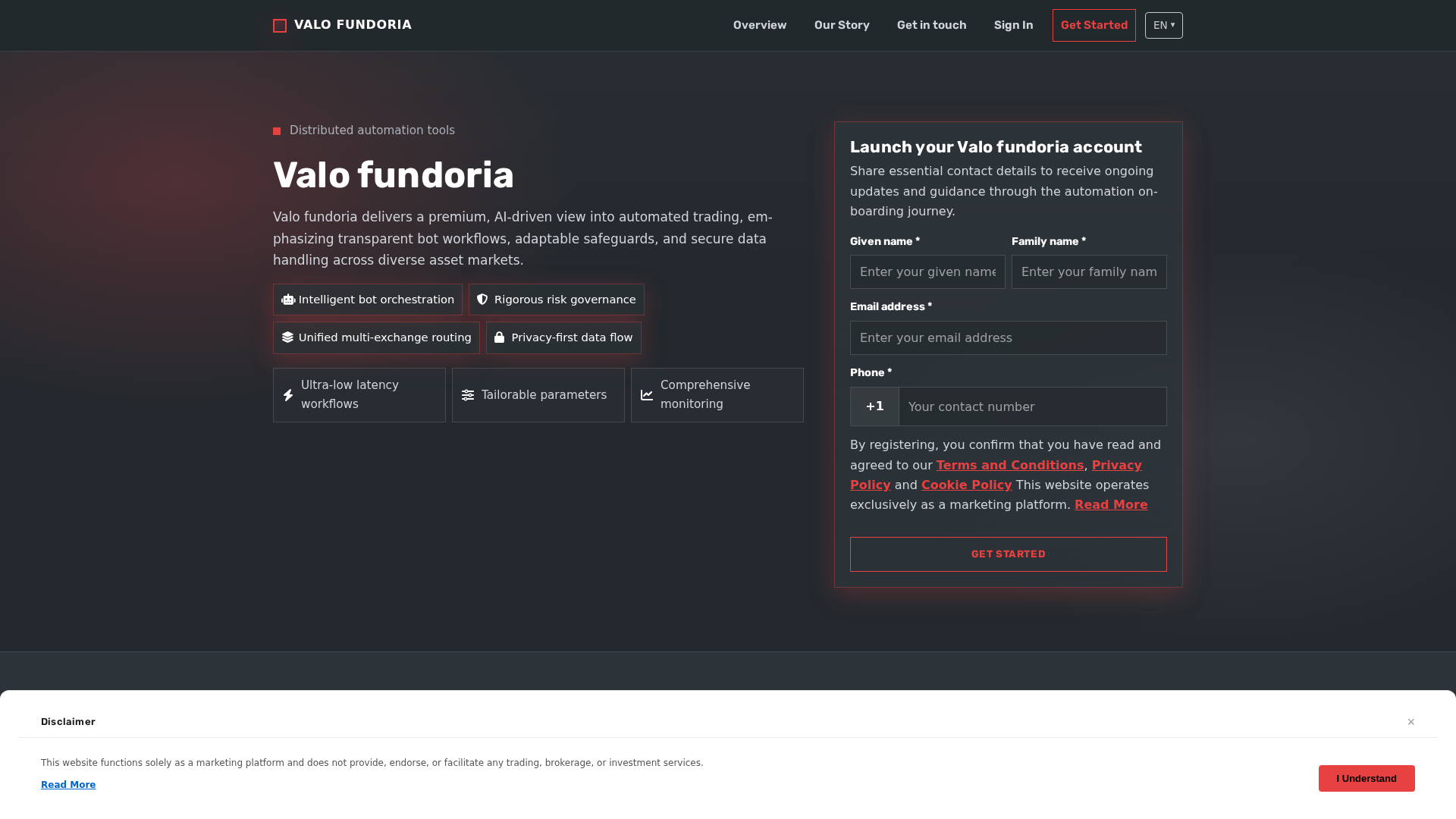
Task: Open the Cookie Policy link
Action: [966, 485]
